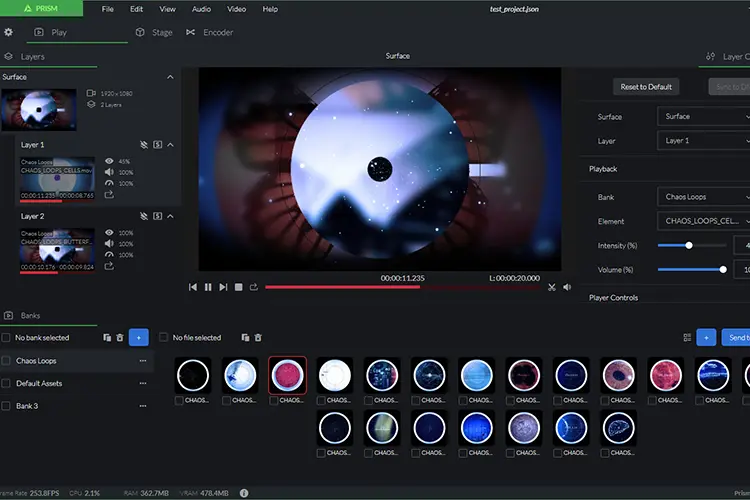Image resolution: width=750 pixels, height=500 pixels.
Task: Toggle Layer 2 bypass icon
Action: click(143, 216)
